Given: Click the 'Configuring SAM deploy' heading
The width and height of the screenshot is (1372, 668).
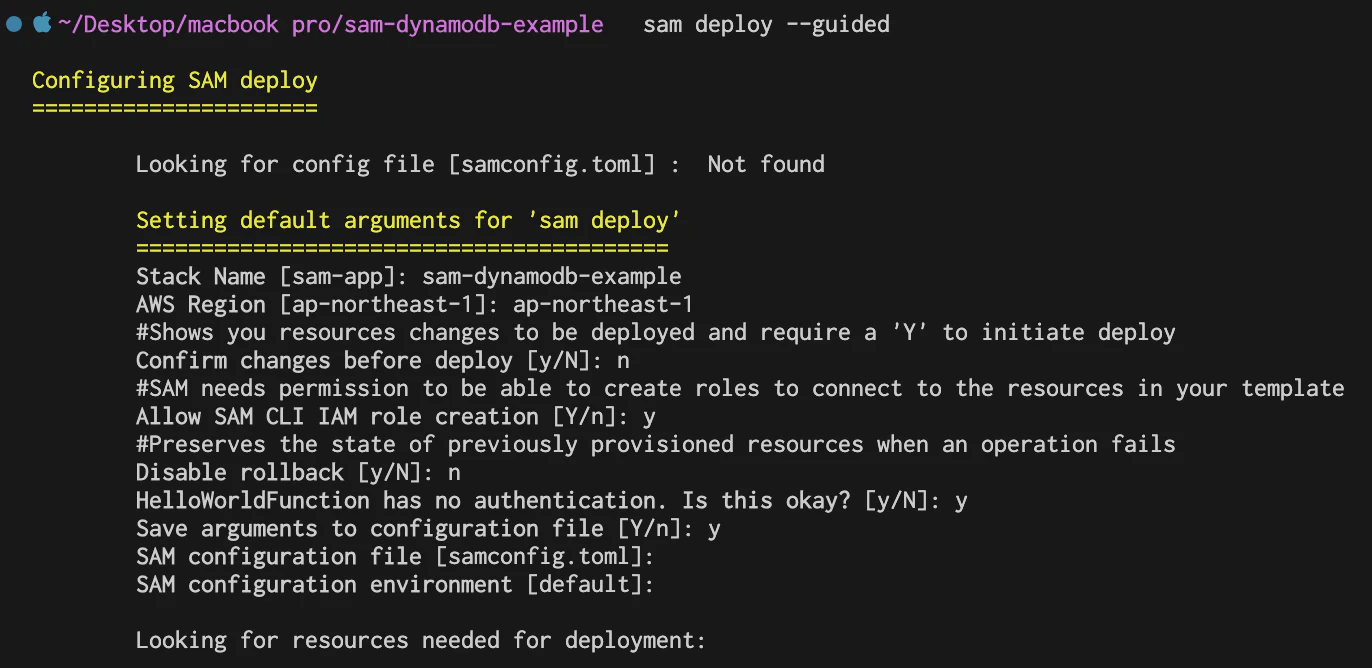Looking at the screenshot, I should tap(175, 80).
